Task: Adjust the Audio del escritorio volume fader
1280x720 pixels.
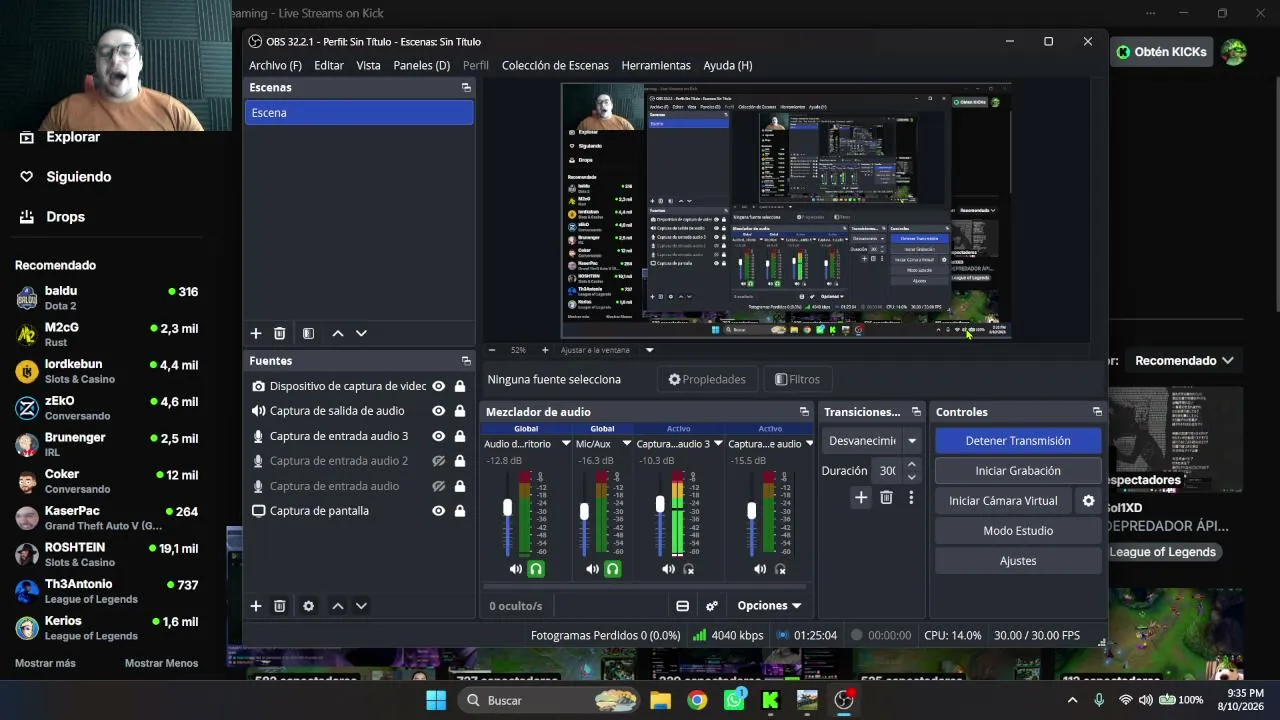Action: pyautogui.click(x=507, y=509)
